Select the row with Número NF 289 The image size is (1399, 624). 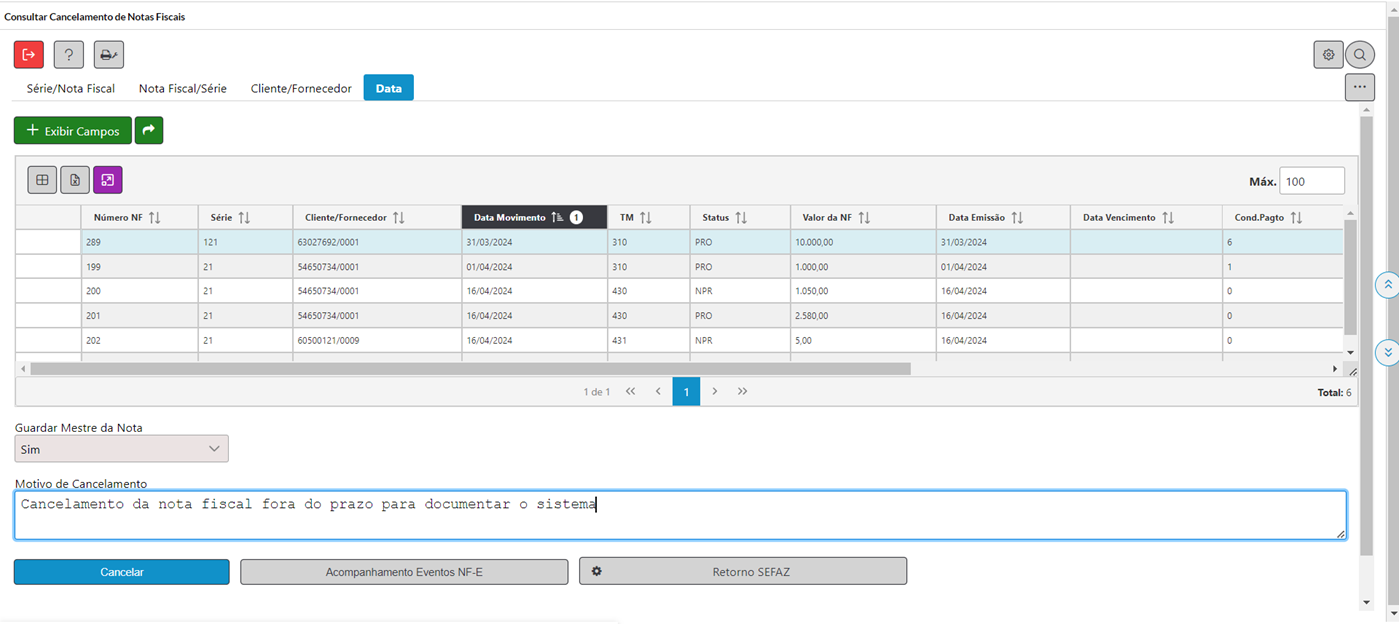(680, 242)
